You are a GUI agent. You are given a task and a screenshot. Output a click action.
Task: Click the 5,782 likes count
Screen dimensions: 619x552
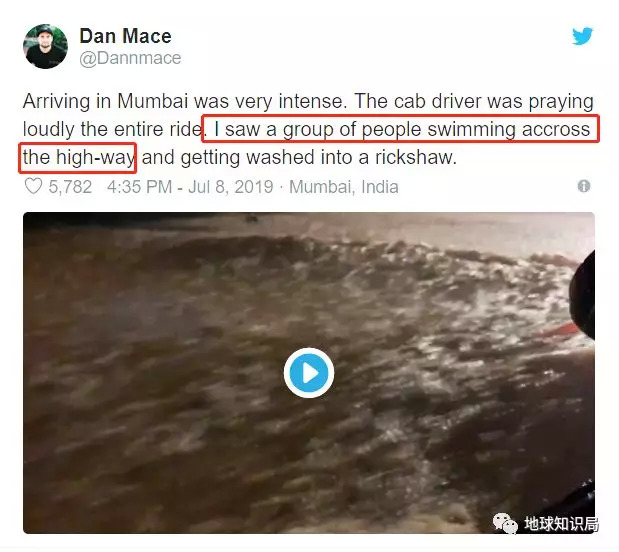coord(70,186)
